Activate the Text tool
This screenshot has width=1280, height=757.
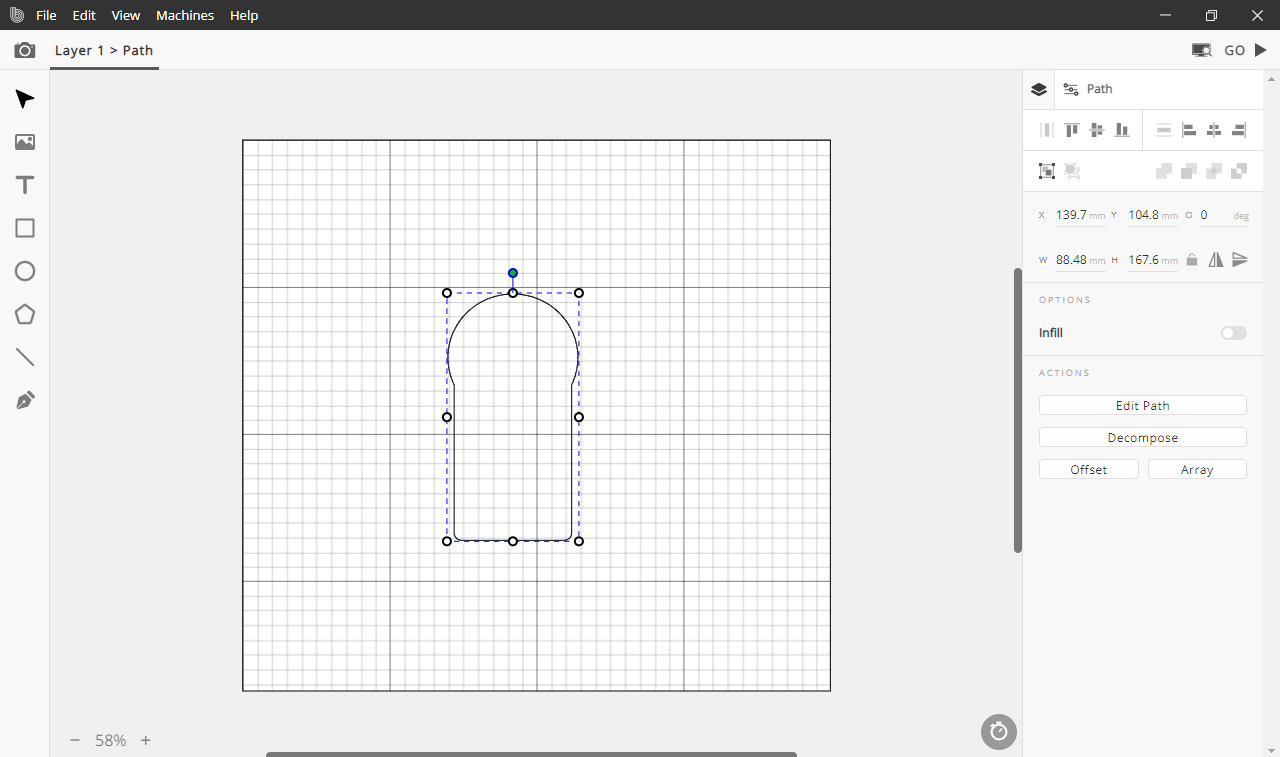click(25, 185)
